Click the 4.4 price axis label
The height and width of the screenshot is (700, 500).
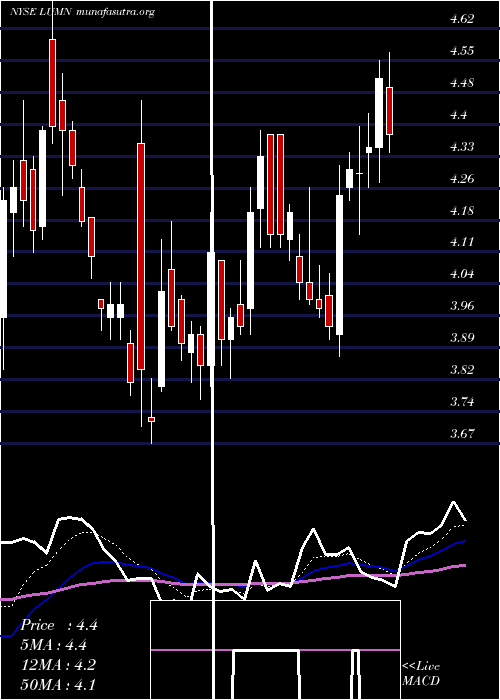point(458,115)
